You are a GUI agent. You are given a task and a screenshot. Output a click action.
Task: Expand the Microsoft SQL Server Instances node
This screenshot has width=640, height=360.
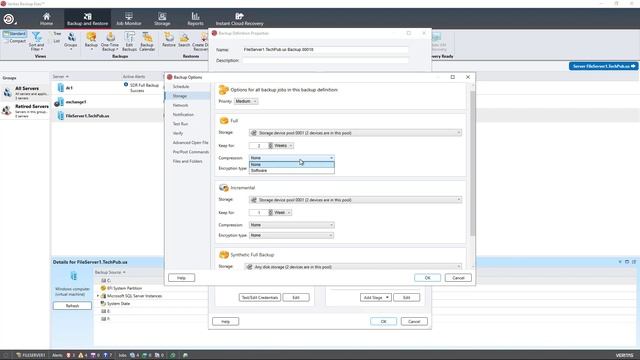click(x=98, y=296)
